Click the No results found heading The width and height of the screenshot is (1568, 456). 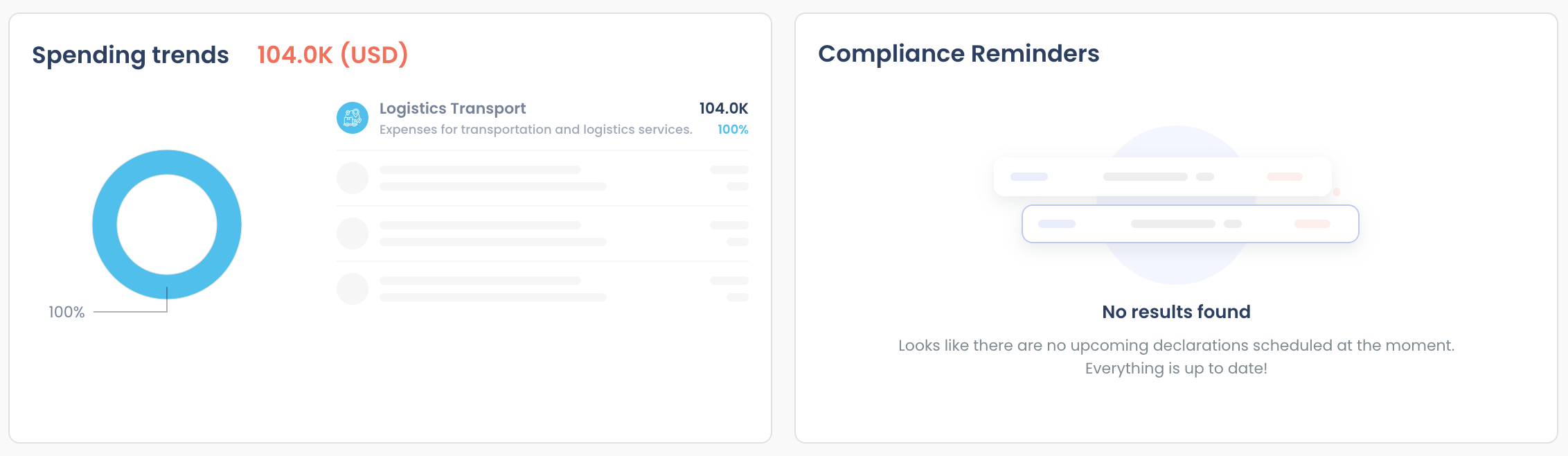pyautogui.click(x=1176, y=312)
